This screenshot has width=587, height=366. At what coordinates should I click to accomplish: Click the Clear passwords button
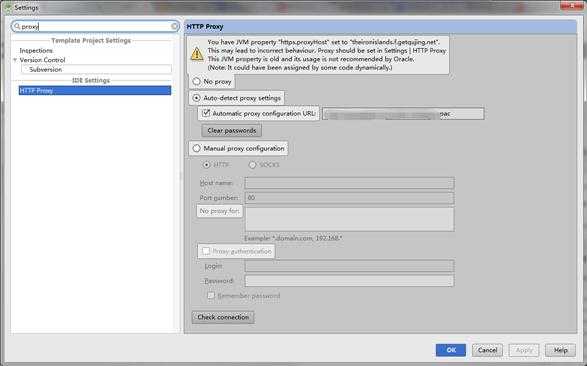point(232,131)
